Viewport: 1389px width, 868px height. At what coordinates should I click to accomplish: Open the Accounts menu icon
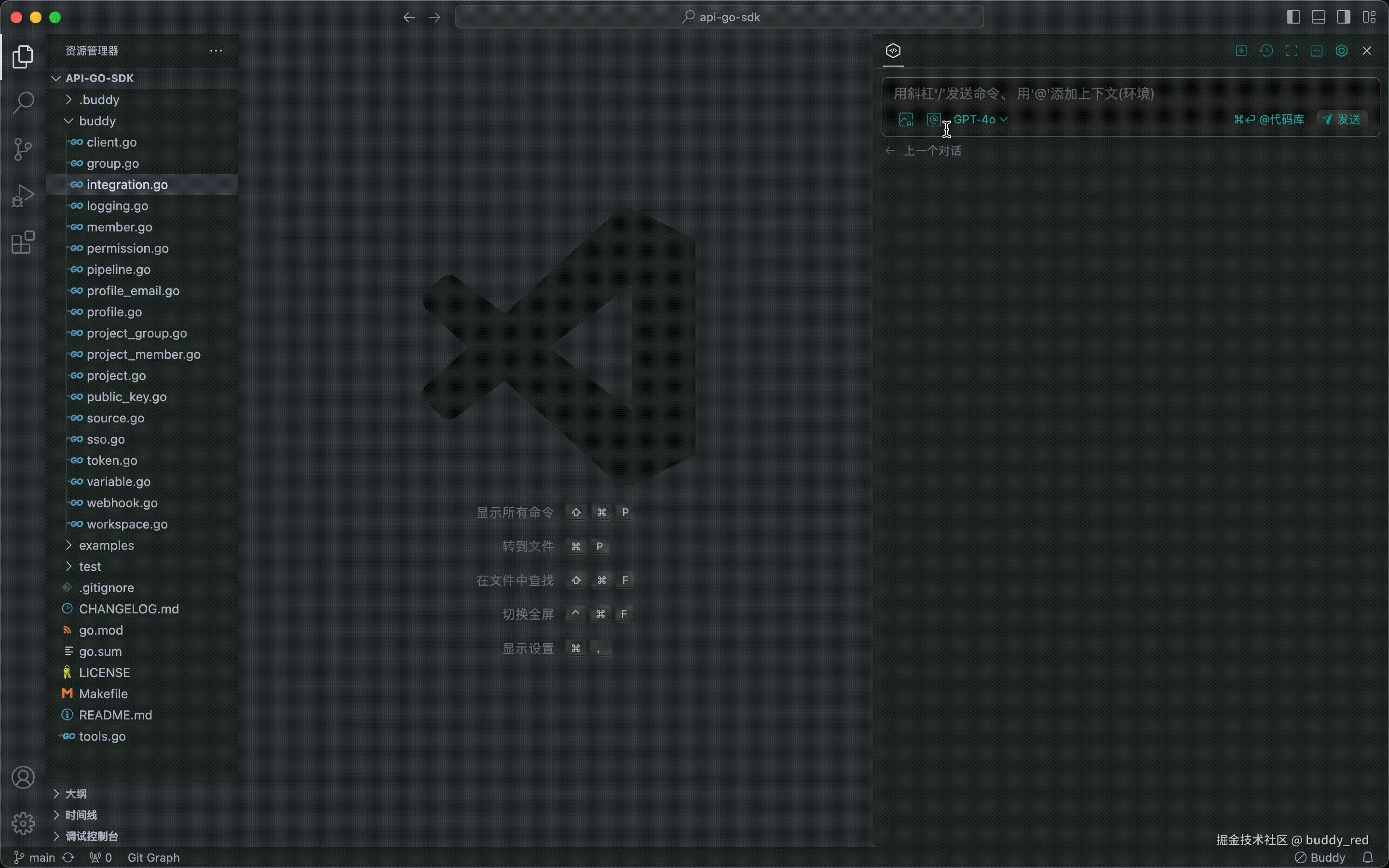click(23, 777)
